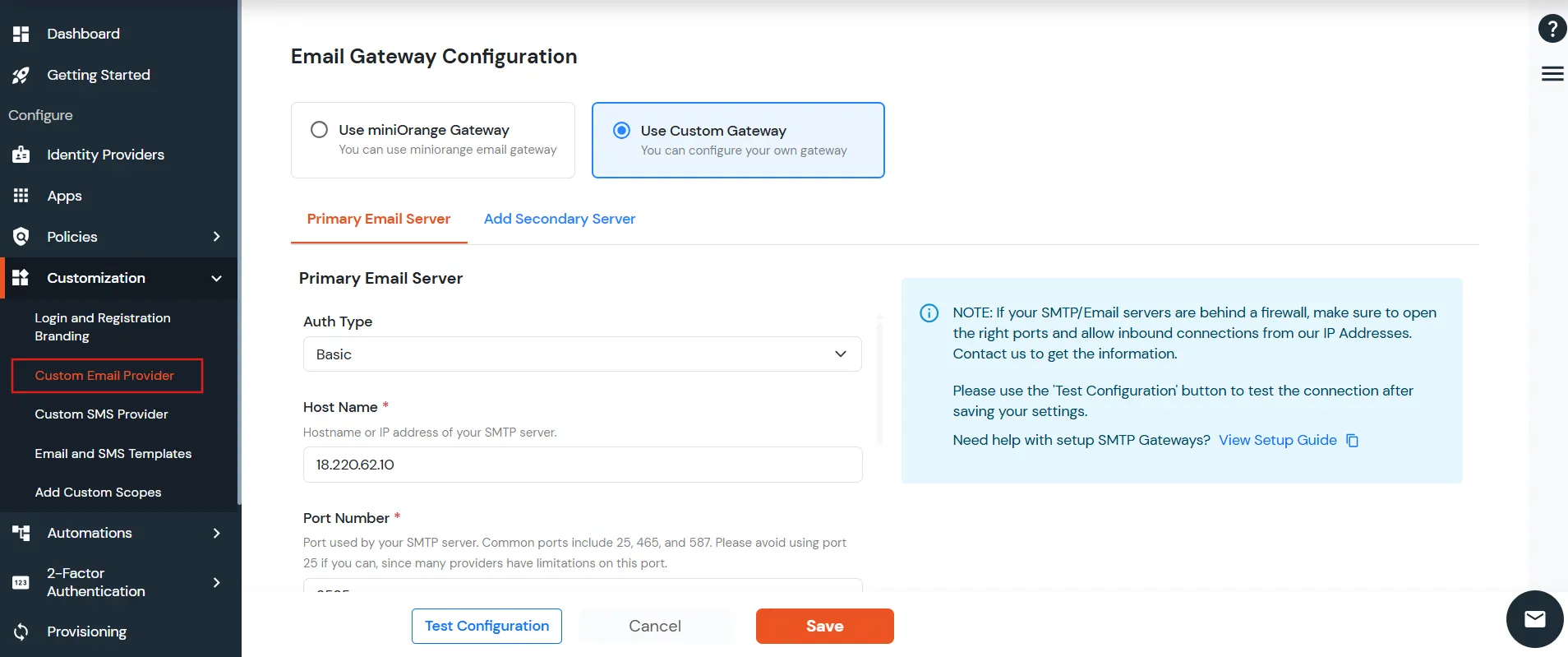Switch to Primary Email Server tab
This screenshot has width=1568, height=657.
click(379, 219)
